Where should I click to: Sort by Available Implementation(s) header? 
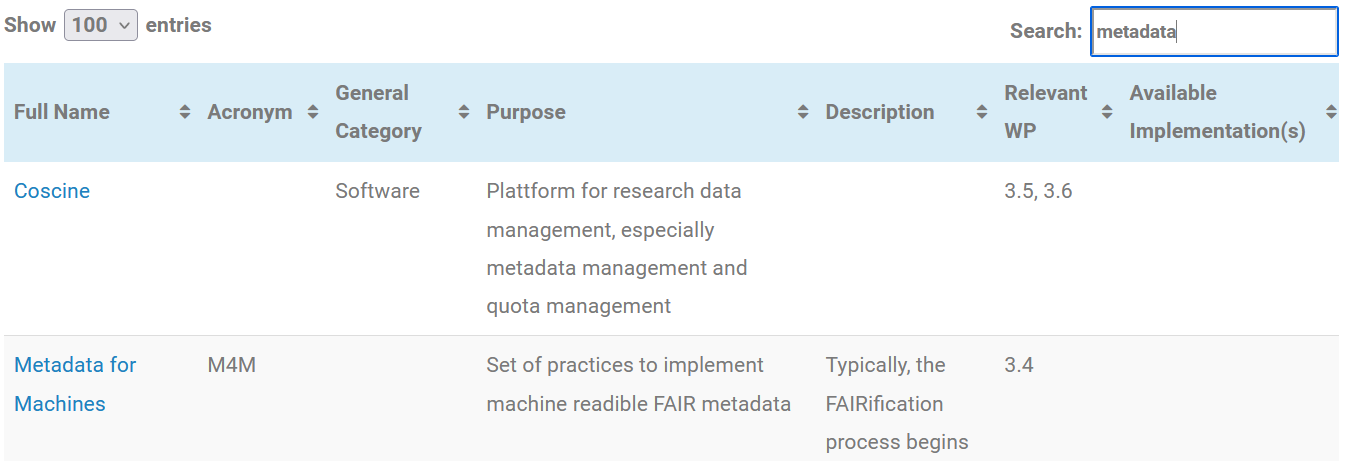1217,112
